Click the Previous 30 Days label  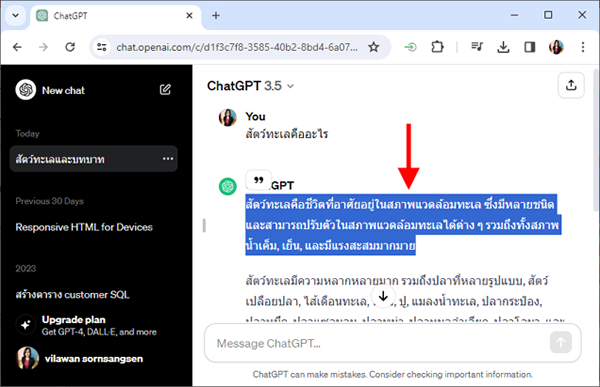(49, 201)
